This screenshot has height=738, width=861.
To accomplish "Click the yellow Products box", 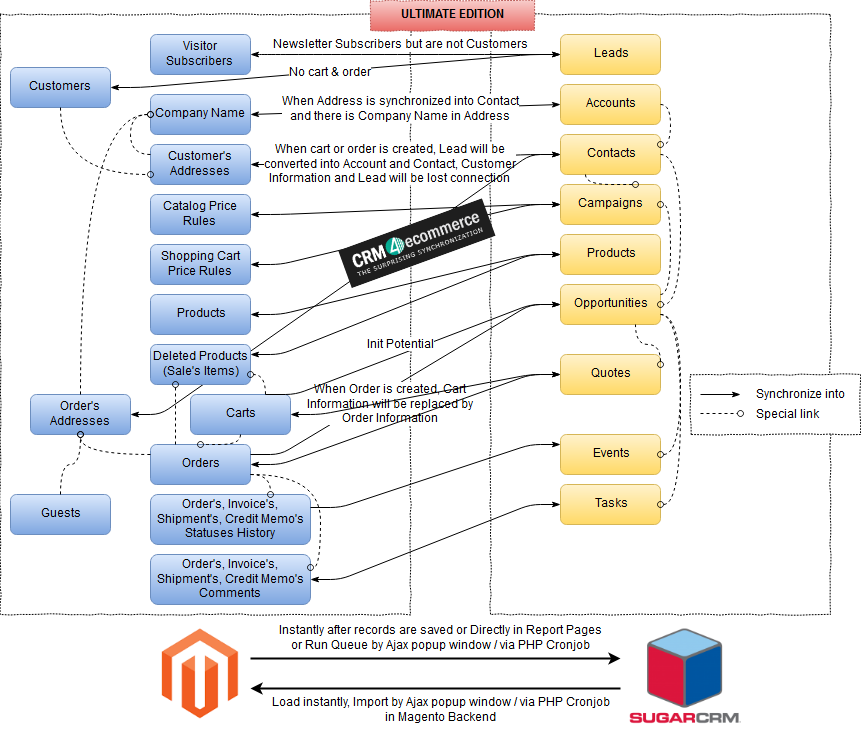I will (x=610, y=254).
